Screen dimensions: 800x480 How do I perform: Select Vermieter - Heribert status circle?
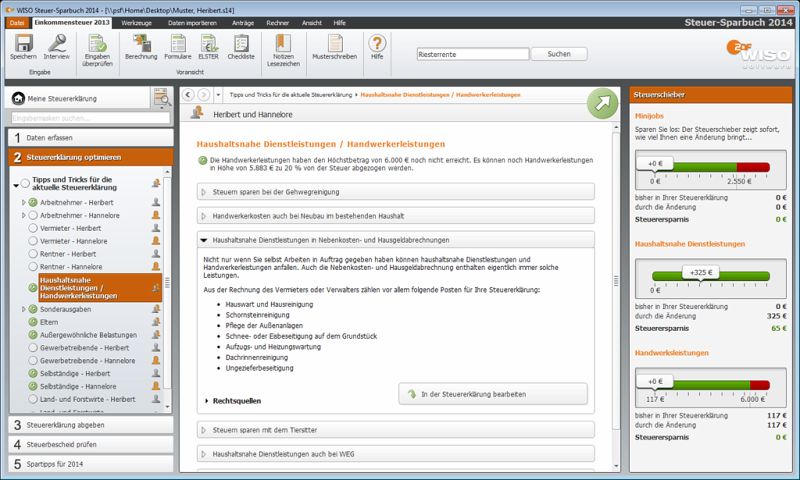tap(32, 228)
